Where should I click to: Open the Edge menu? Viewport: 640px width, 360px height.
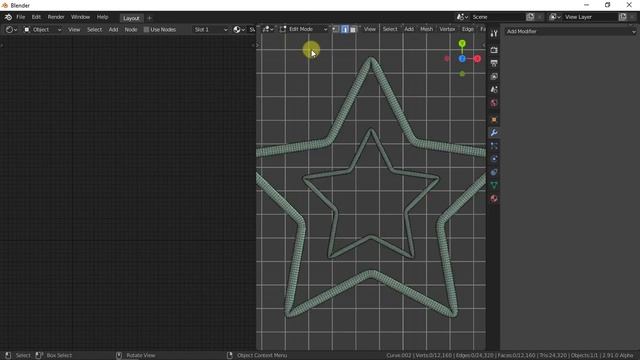coord(468,29)
